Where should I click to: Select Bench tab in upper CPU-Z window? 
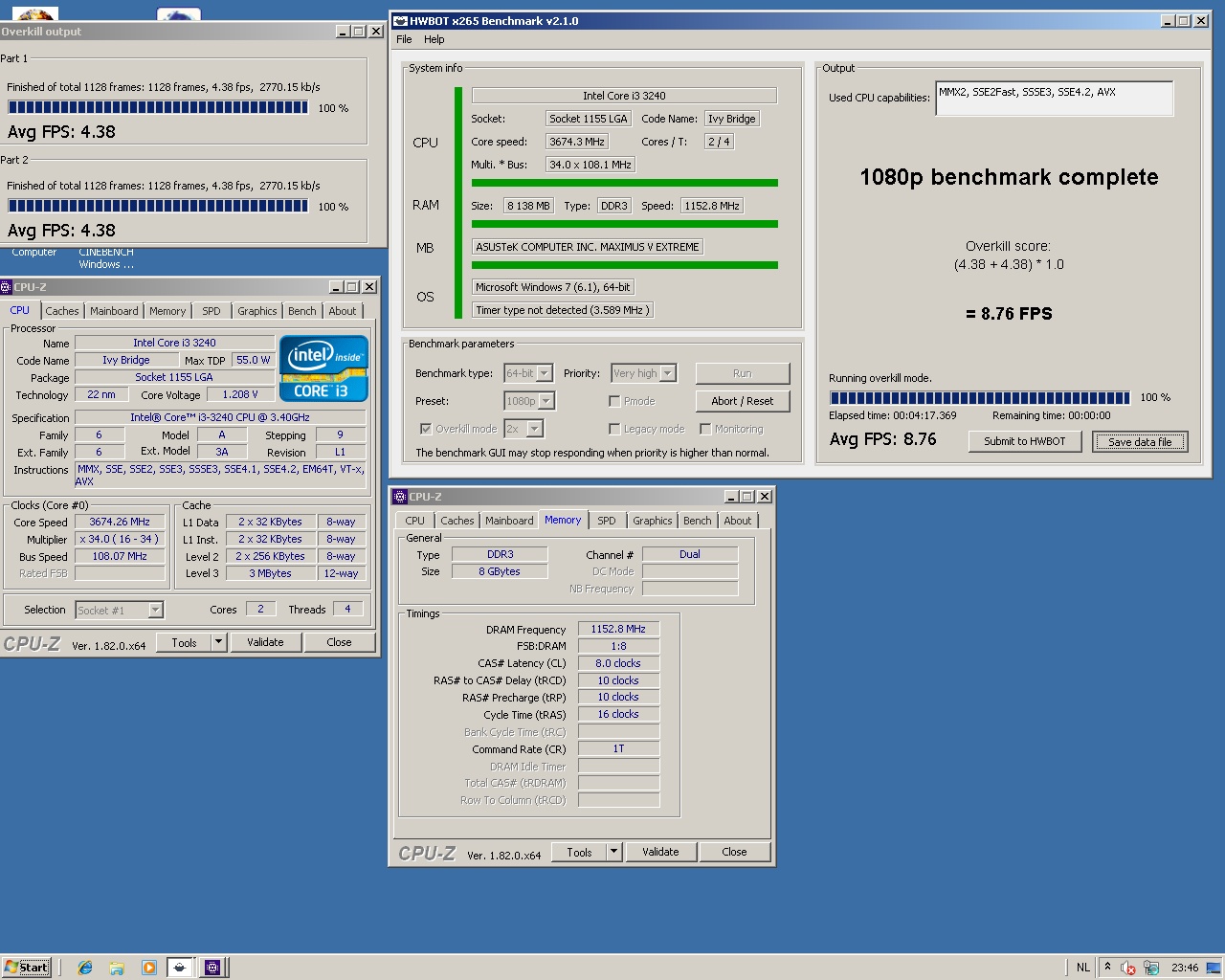(x=302, y=311)
